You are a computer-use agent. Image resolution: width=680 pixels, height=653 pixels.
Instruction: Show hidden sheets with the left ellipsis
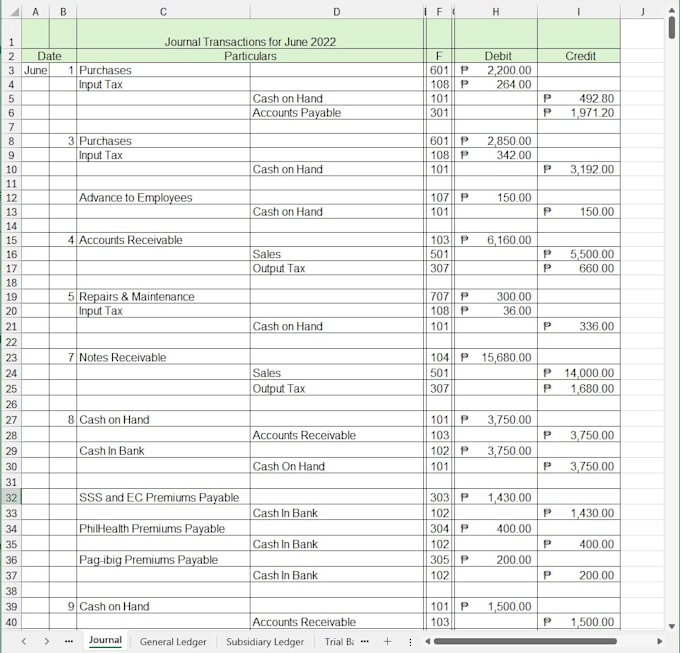tap(69, 641)
